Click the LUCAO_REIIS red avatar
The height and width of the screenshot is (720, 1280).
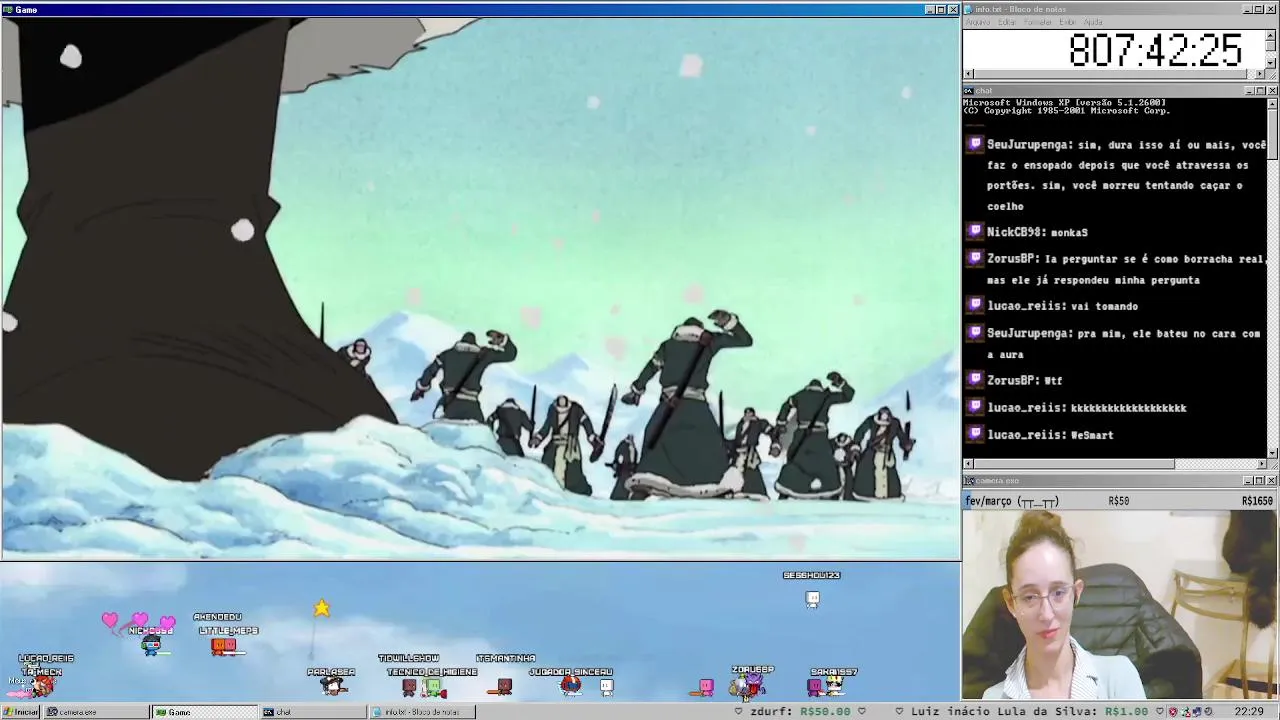click(42, 685)
